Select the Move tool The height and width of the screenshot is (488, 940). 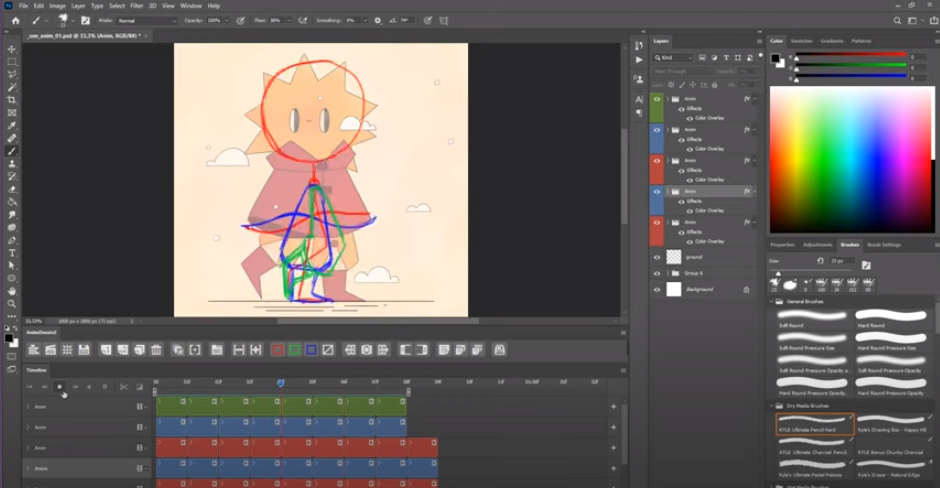(x=12, y=49)
